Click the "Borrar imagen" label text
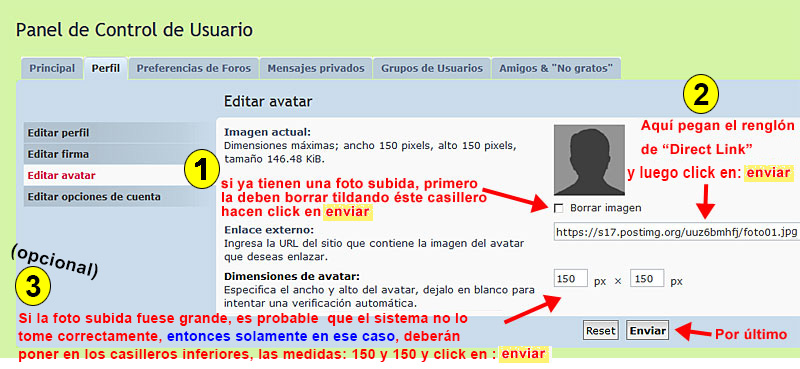This screenshot has height=369, width=800. click(x=606, y=208)
